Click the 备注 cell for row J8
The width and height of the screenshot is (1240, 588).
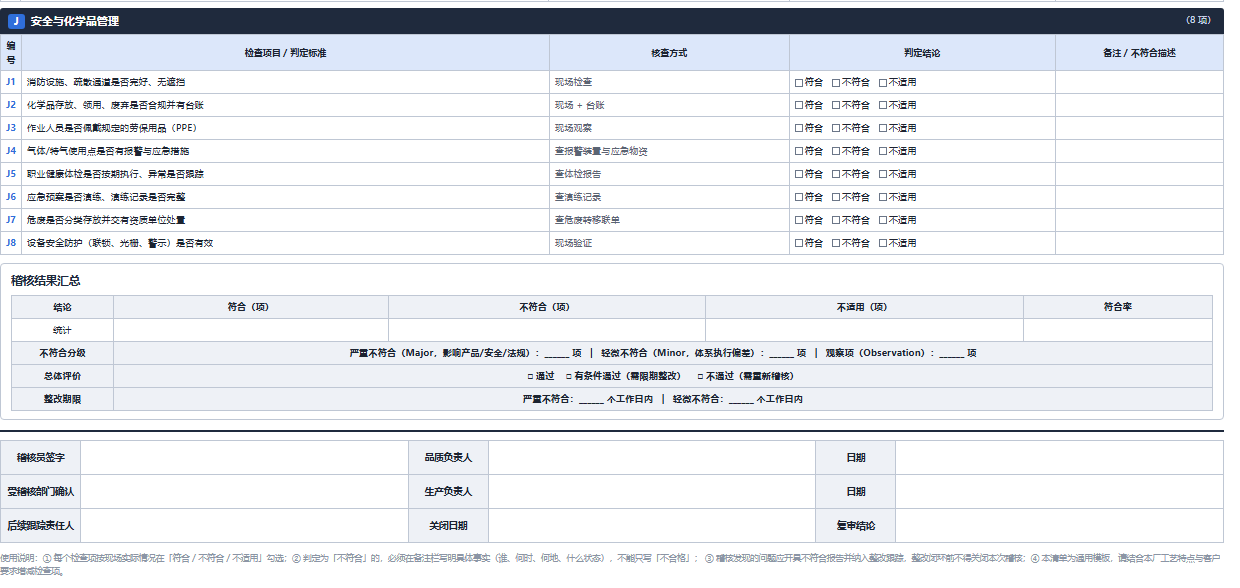(1139, 243)
